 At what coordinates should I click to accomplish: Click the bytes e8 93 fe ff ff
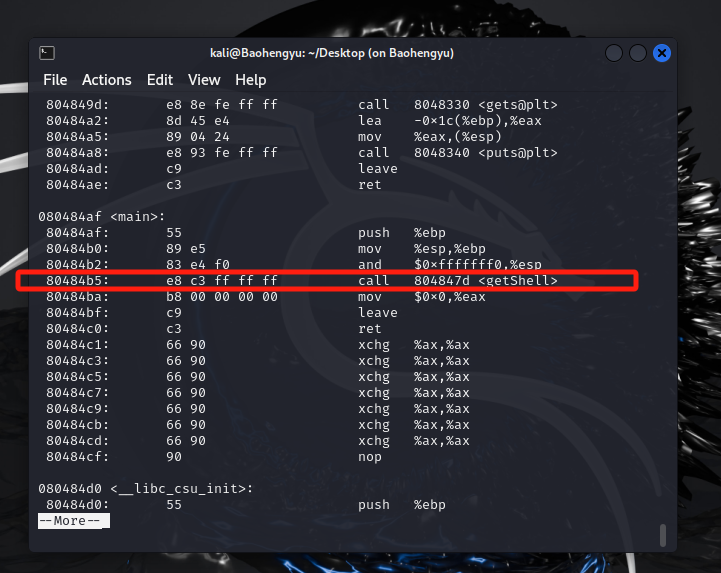tap(222, 153)
